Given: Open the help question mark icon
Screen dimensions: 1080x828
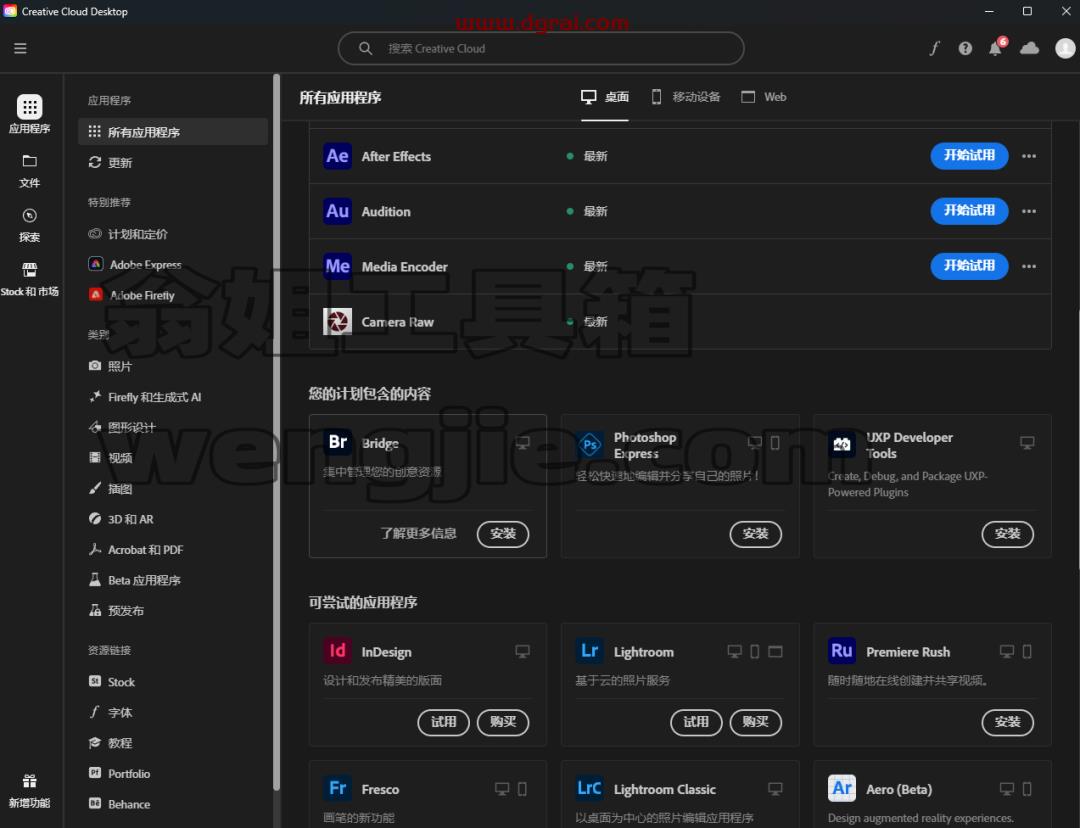Looking at the screenshot, I should pyautogui.click(x=965, y=48).
